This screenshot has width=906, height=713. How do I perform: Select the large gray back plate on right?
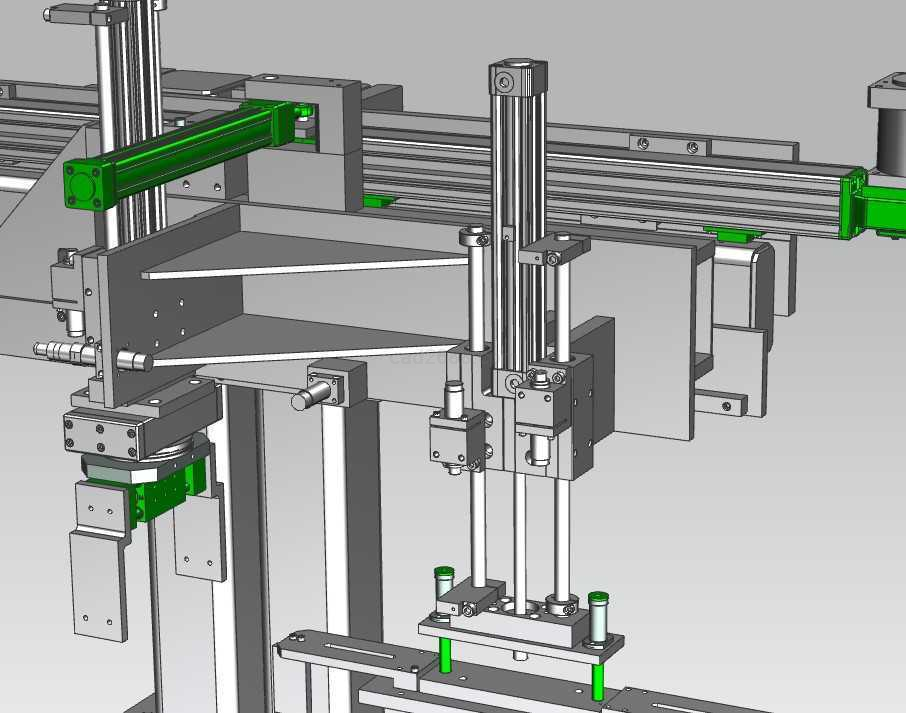650,340
